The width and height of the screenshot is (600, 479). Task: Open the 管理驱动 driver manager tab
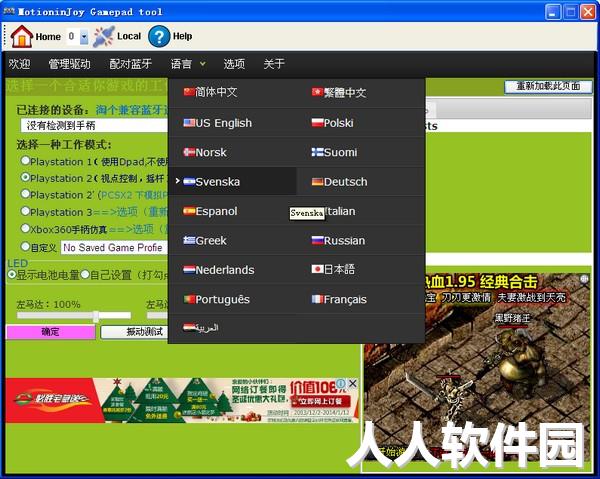tap(69, 64)
